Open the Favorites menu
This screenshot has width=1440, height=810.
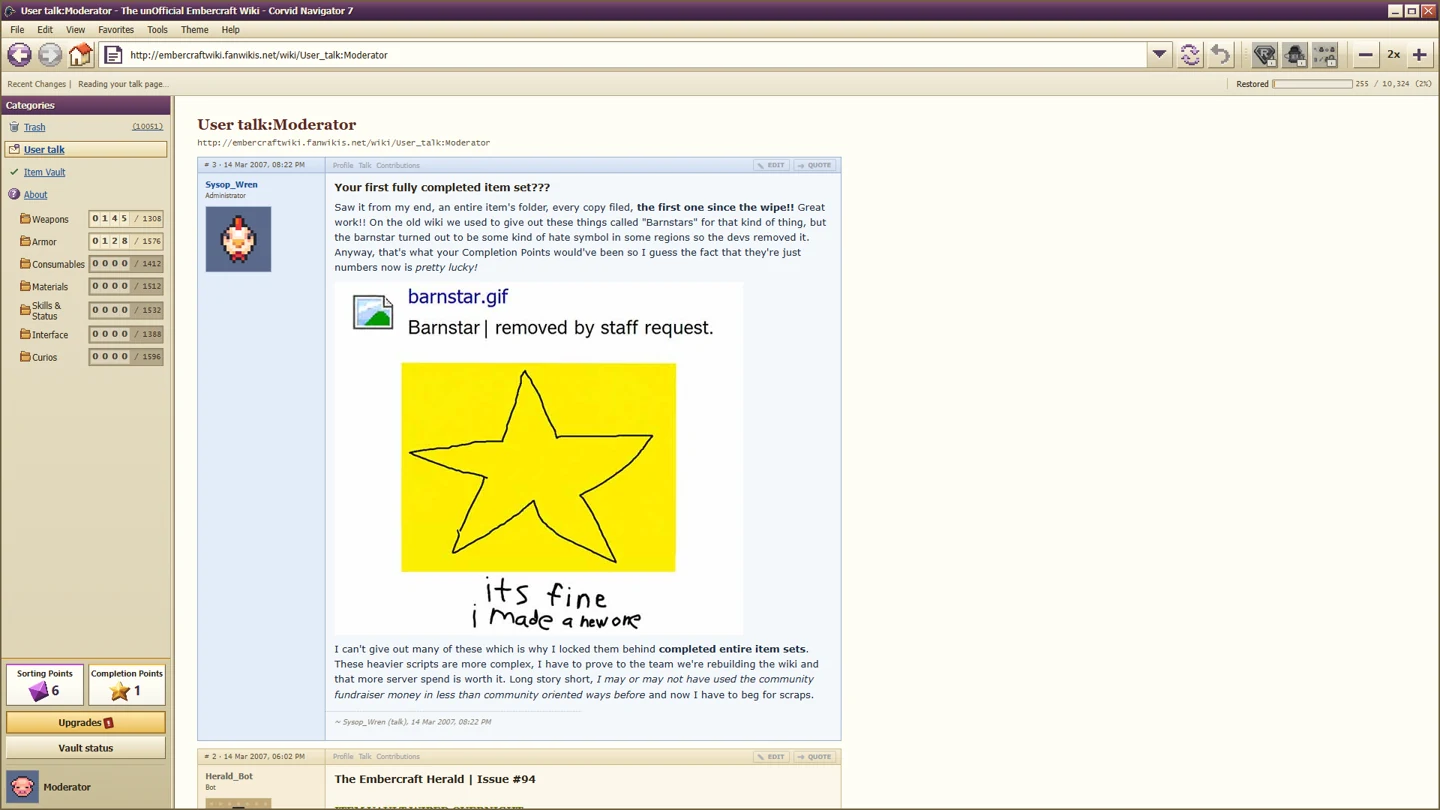pos(116,30)
